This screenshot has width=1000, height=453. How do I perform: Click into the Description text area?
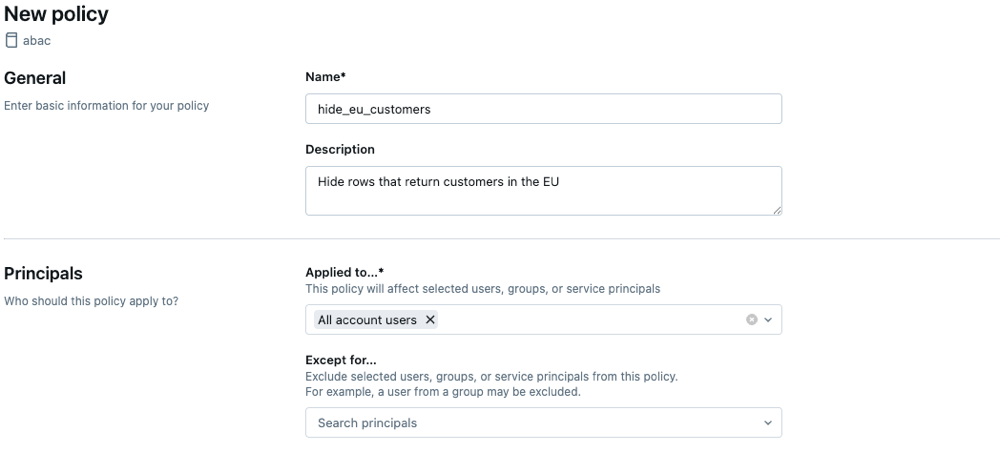pyautogui.click(x=543, y=190)
